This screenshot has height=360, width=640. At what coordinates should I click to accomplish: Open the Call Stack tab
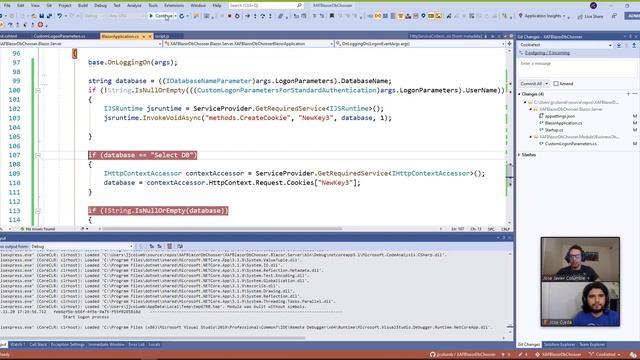point(38,344)
